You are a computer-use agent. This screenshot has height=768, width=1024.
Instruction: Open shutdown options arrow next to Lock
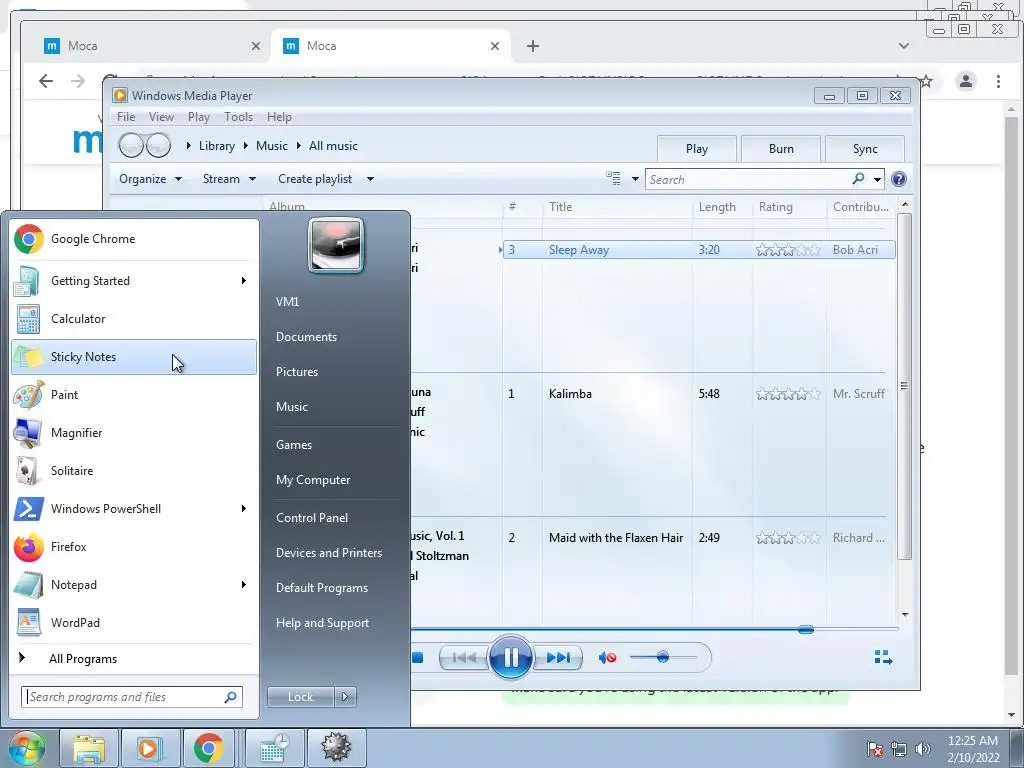(345, 697)
